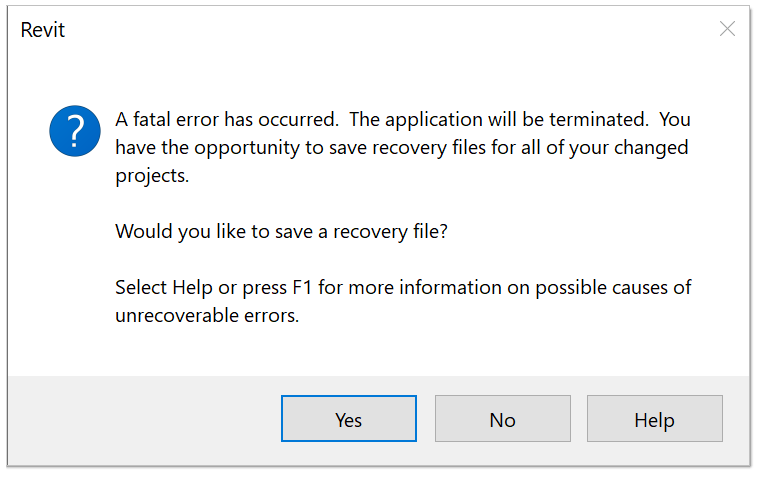
Task: Click the word "projects." in the message
Action: point(152,175)
